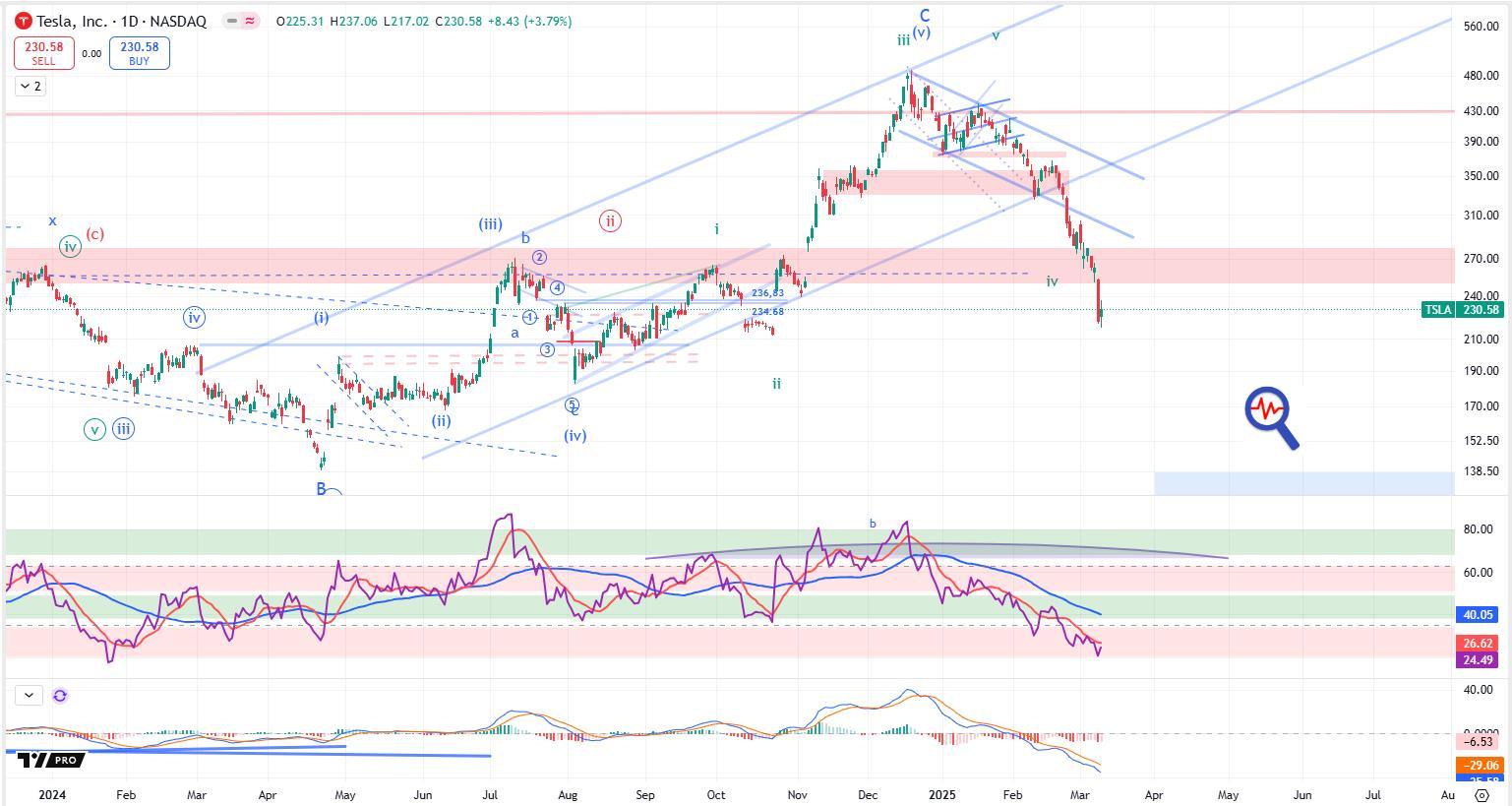
Task: Click the red 230.58 SELL button
Action: [x=43, y=53]
